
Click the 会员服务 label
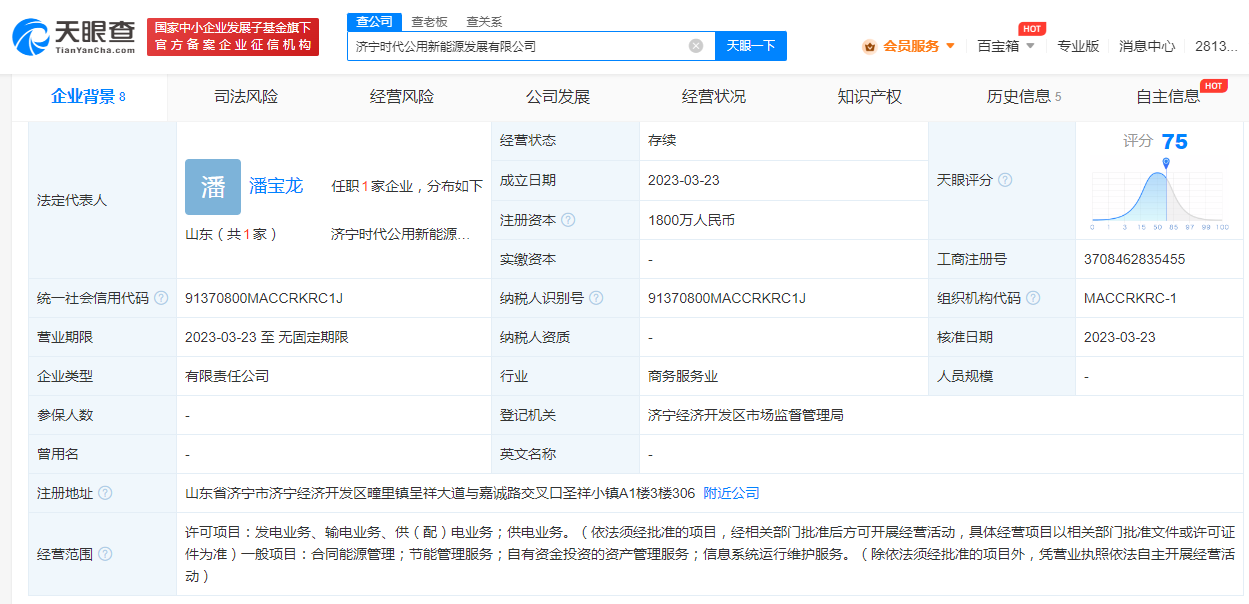pos(911,46)
